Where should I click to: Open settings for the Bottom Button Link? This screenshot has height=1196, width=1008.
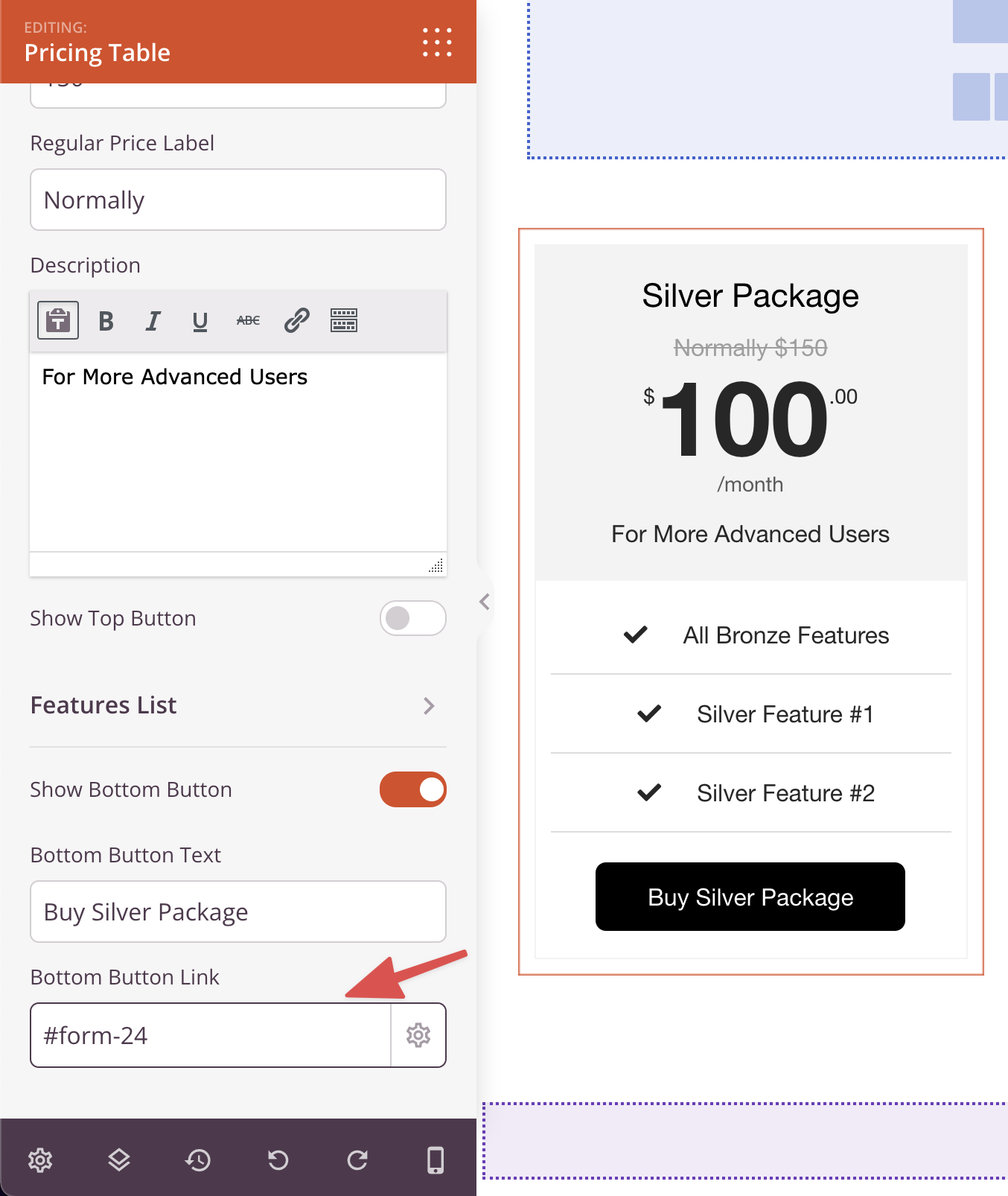(418, 1035)
